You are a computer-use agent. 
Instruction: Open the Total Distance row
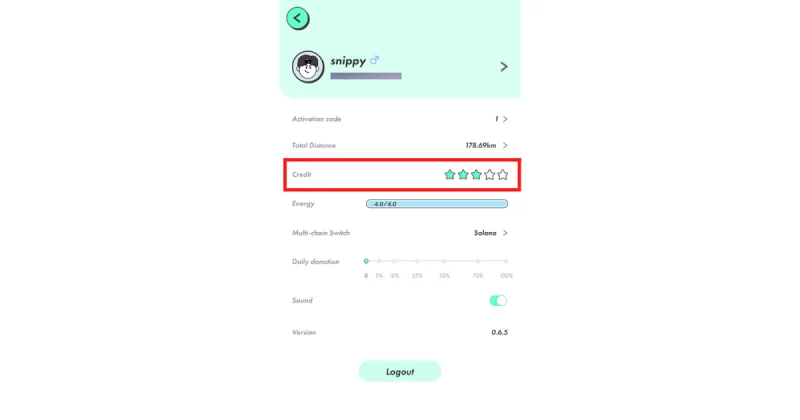(400, 145)
